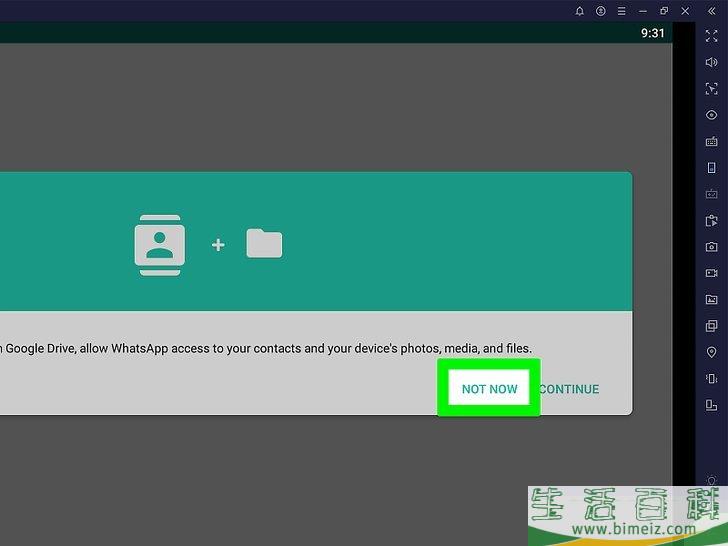The image size is (728, 546).
Task: Click the shake device icon in sidebar
Action: pos(711,379)
